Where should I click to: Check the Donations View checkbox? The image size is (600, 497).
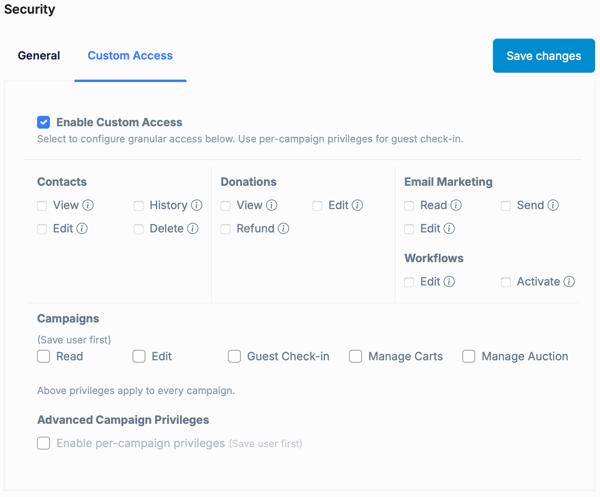pyautogui.click(x=226, y=205)
